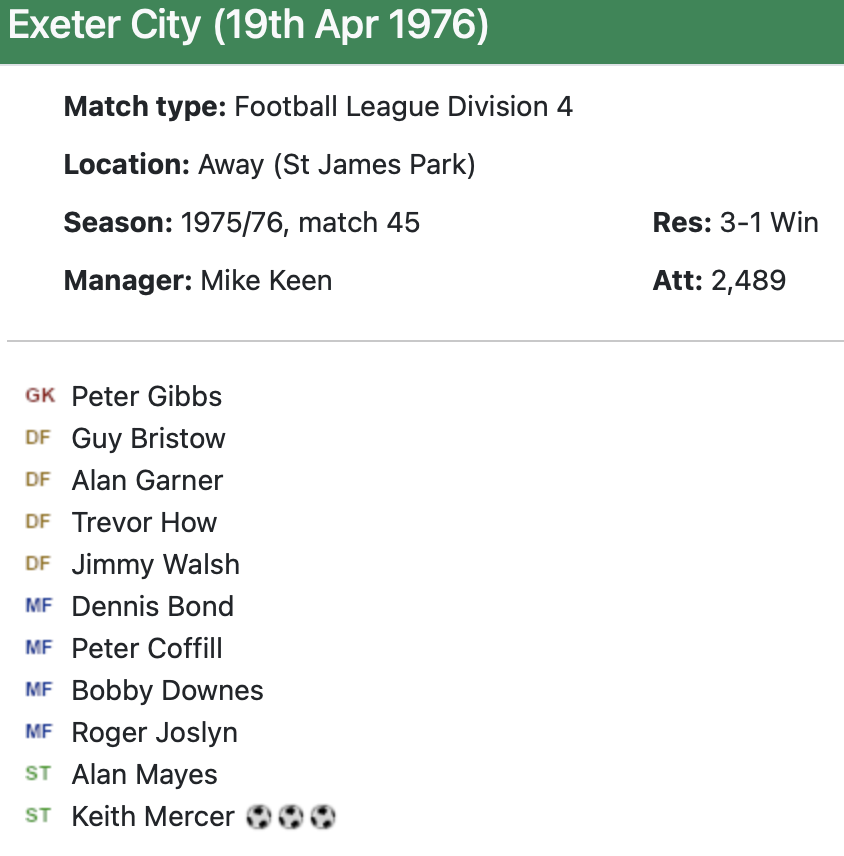Click the first goal ball after Keith Mercer
844x856 pixels.
tap(258, 817)
